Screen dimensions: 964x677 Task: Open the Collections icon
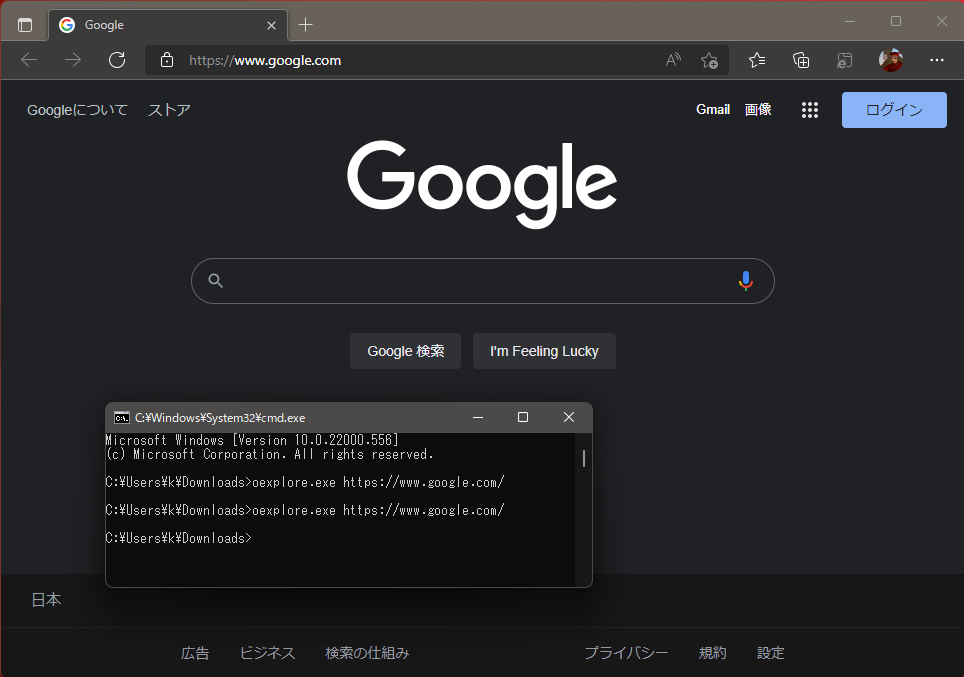[x=801, y=60]
